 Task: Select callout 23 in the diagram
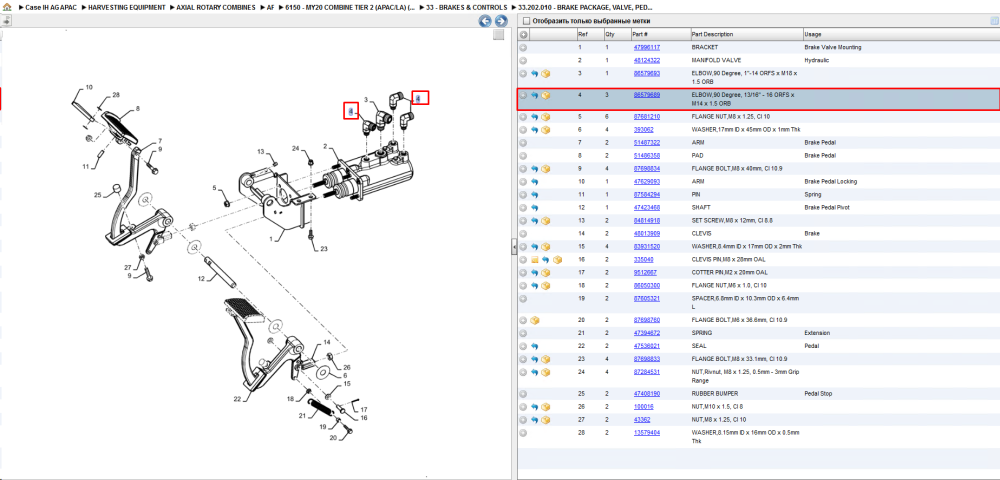click(x=323, y=249)
